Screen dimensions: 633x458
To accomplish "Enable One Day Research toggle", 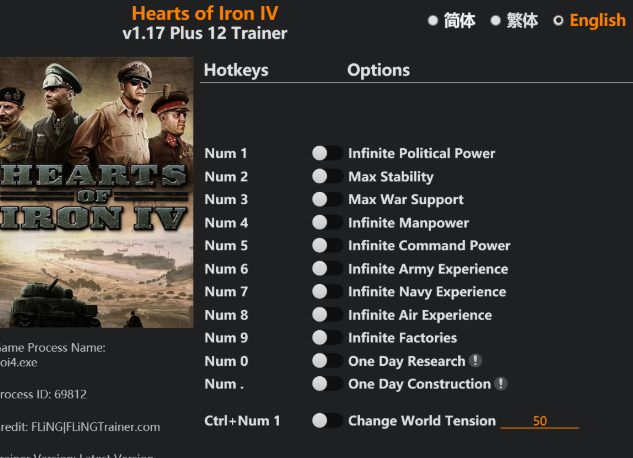I will click(x=327, y=360).
